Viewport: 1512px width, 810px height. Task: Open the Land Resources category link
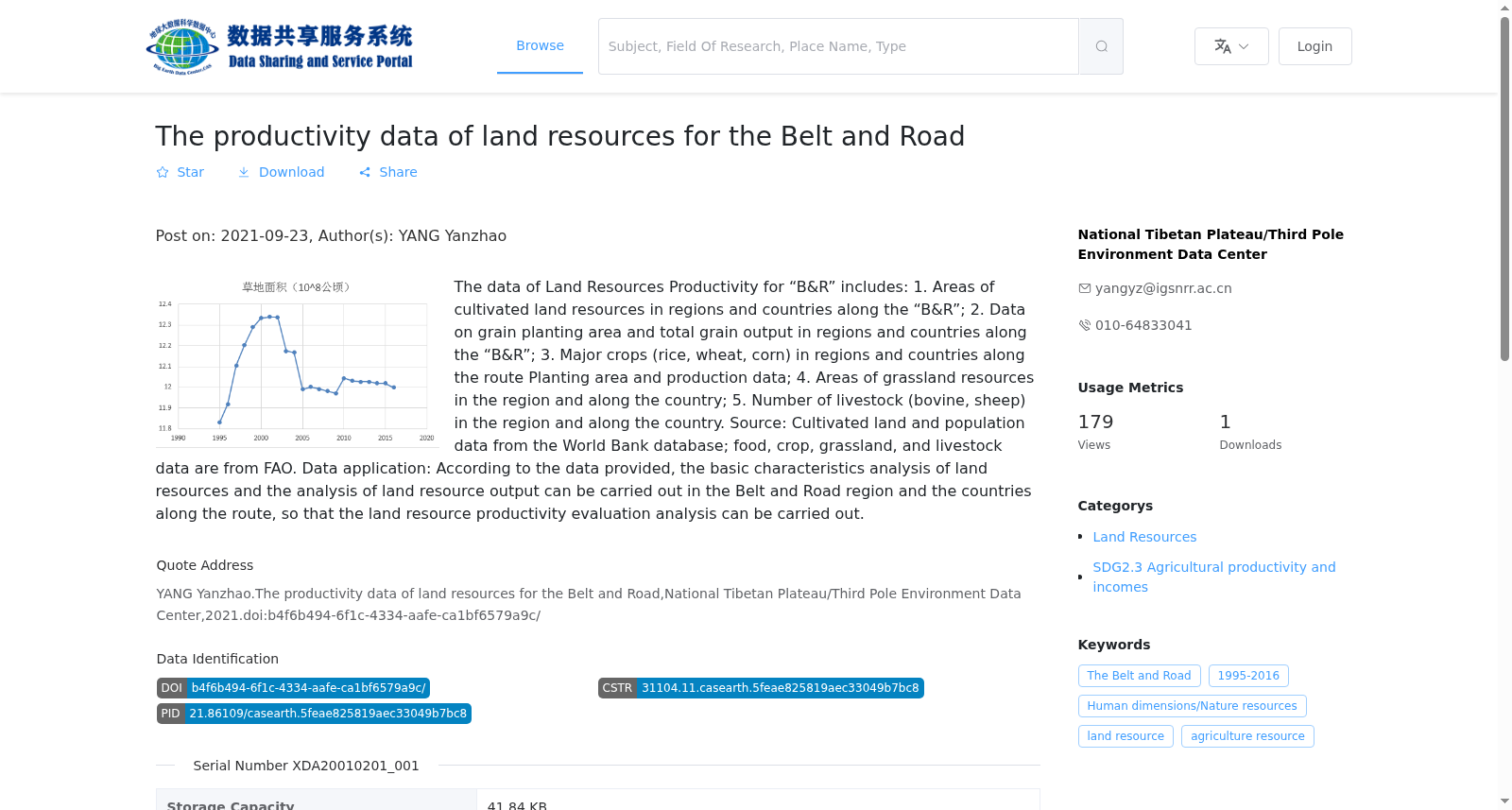pyautogui.click(x=1144, y=537)
